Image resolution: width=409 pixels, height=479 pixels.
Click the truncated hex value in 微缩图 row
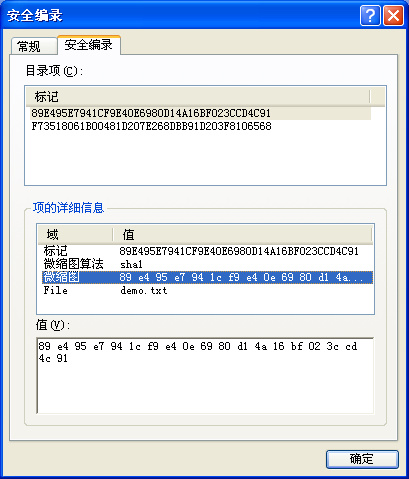pyautogui.click(x=241, y=277)
